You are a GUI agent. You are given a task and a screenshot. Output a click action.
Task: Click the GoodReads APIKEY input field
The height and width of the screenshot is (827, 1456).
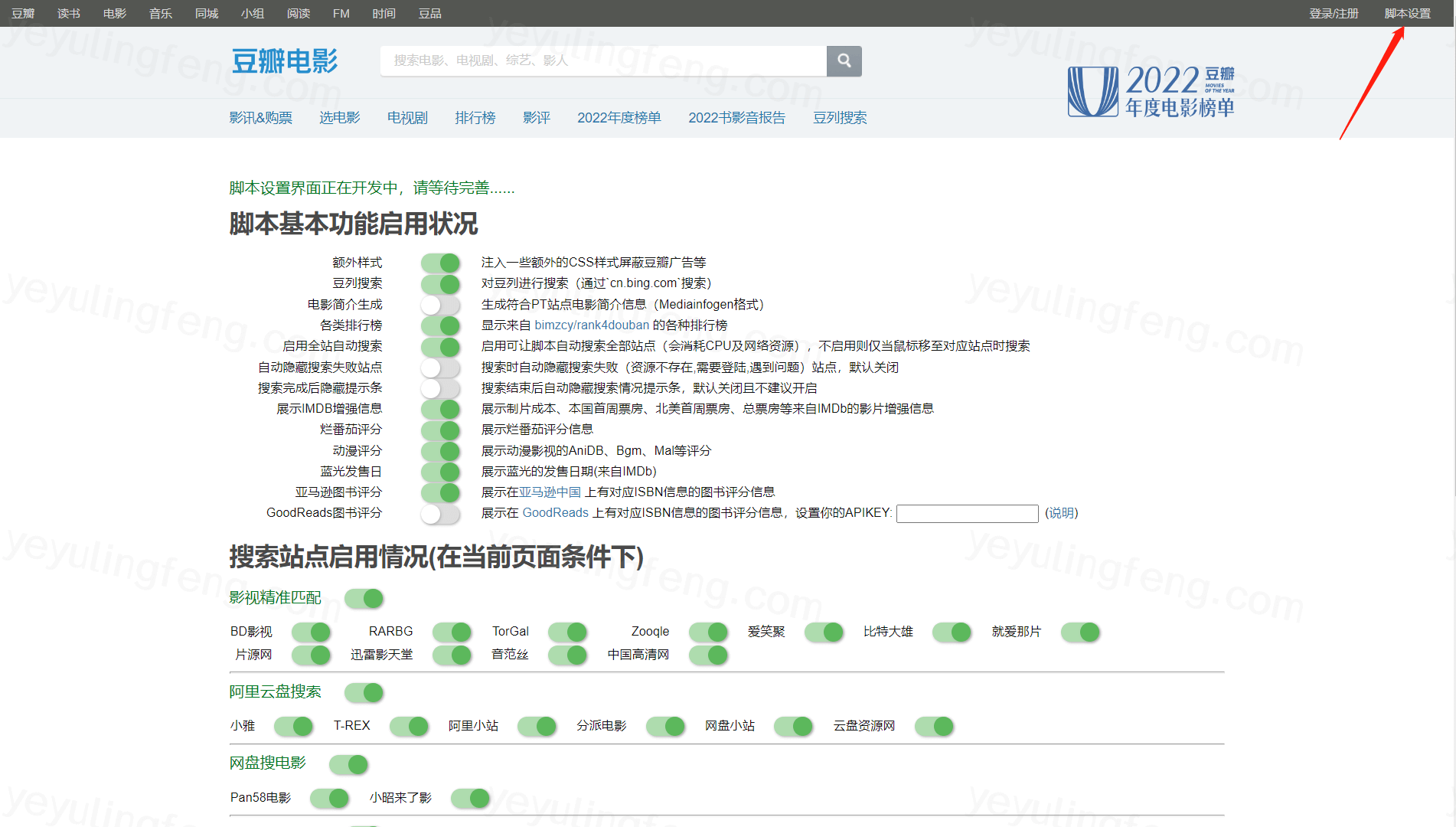[967, 513]
